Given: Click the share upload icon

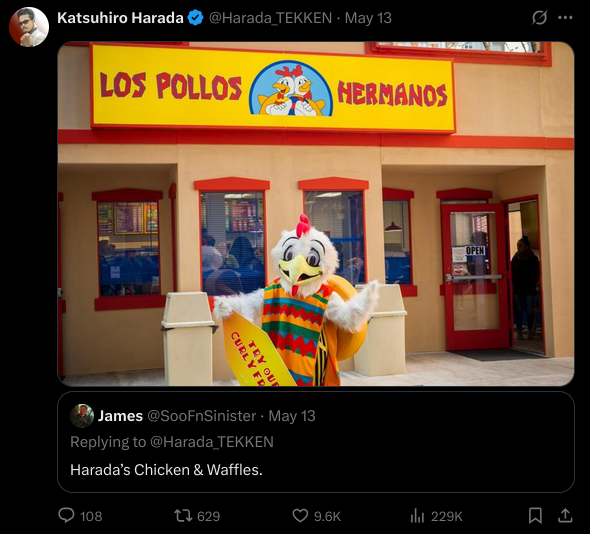Looking at the screenshot, I should tap(565, 516).
